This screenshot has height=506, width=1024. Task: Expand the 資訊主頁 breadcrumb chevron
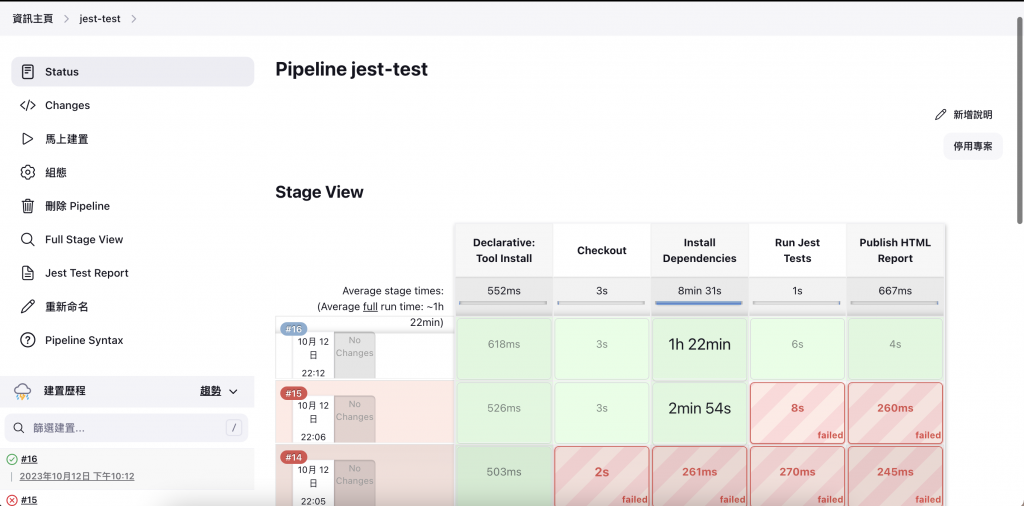pyautogui.click(x=66, y=18)
